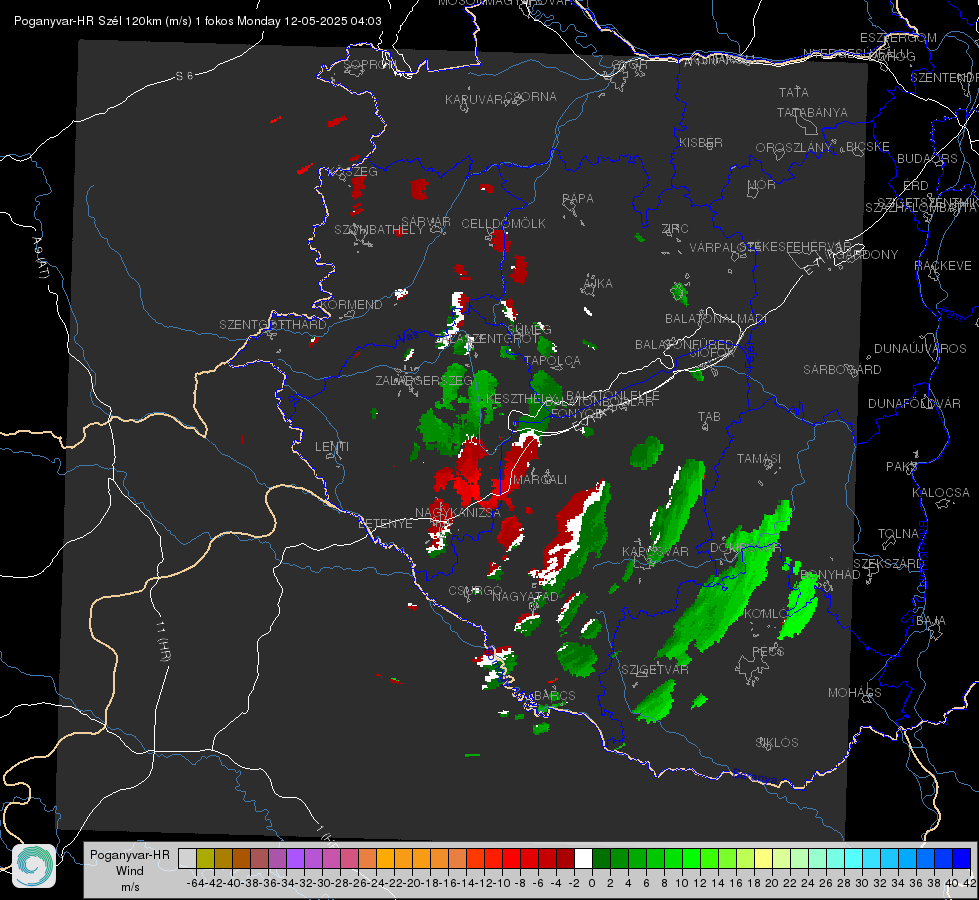Click the TATABANYA city label
The width and height of the screenshot is (979, 900).
(812, 112)
